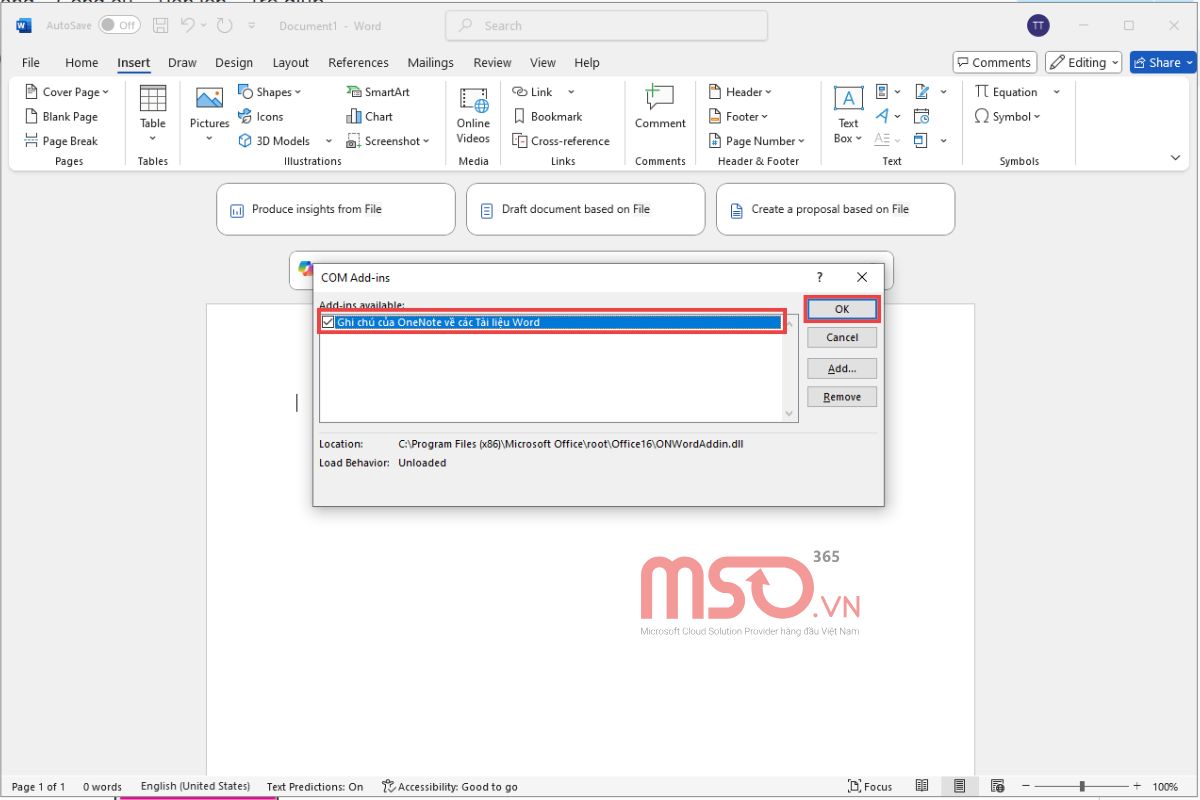Screen dimensions: 1200x800
Task: Open the TT account avatar
Action: (x=1038, y=26)
